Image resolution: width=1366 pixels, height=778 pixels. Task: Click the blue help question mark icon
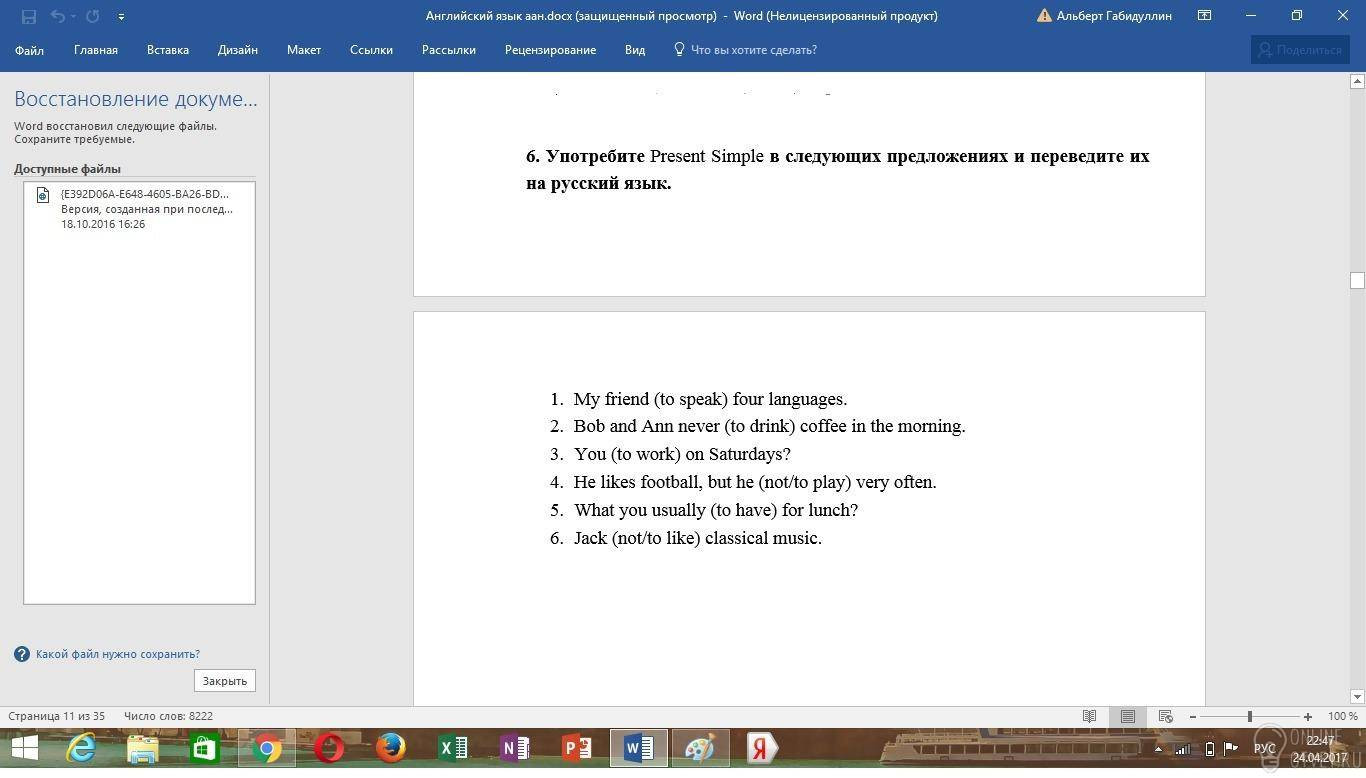(22, 654)
